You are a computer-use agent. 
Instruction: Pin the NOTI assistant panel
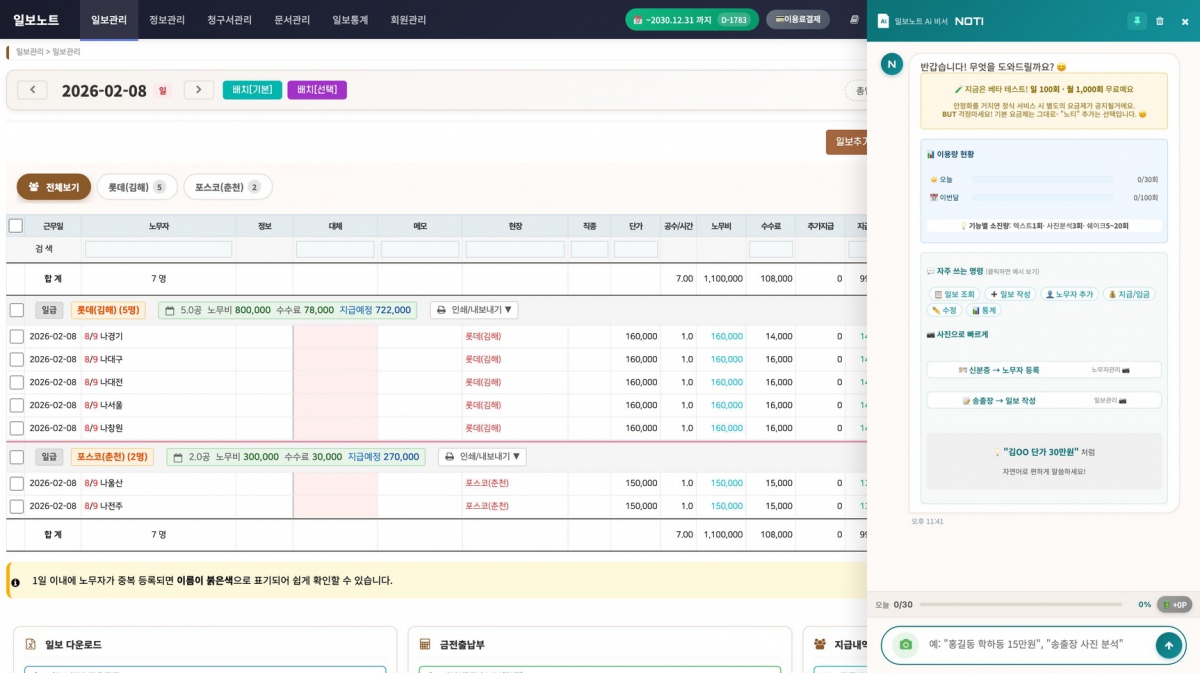coord(1137,21)
